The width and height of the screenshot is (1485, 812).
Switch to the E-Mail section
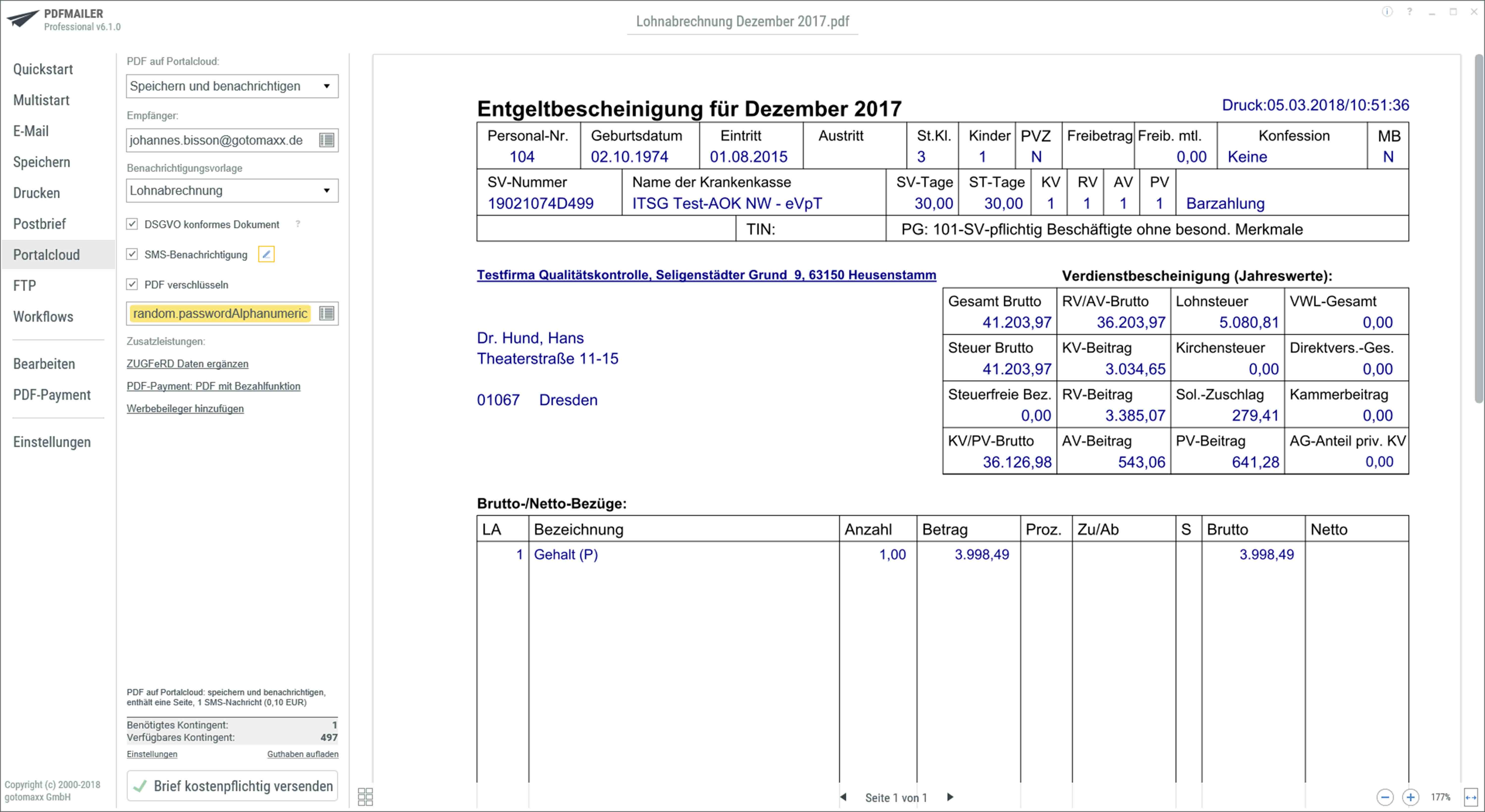(30, 131)
